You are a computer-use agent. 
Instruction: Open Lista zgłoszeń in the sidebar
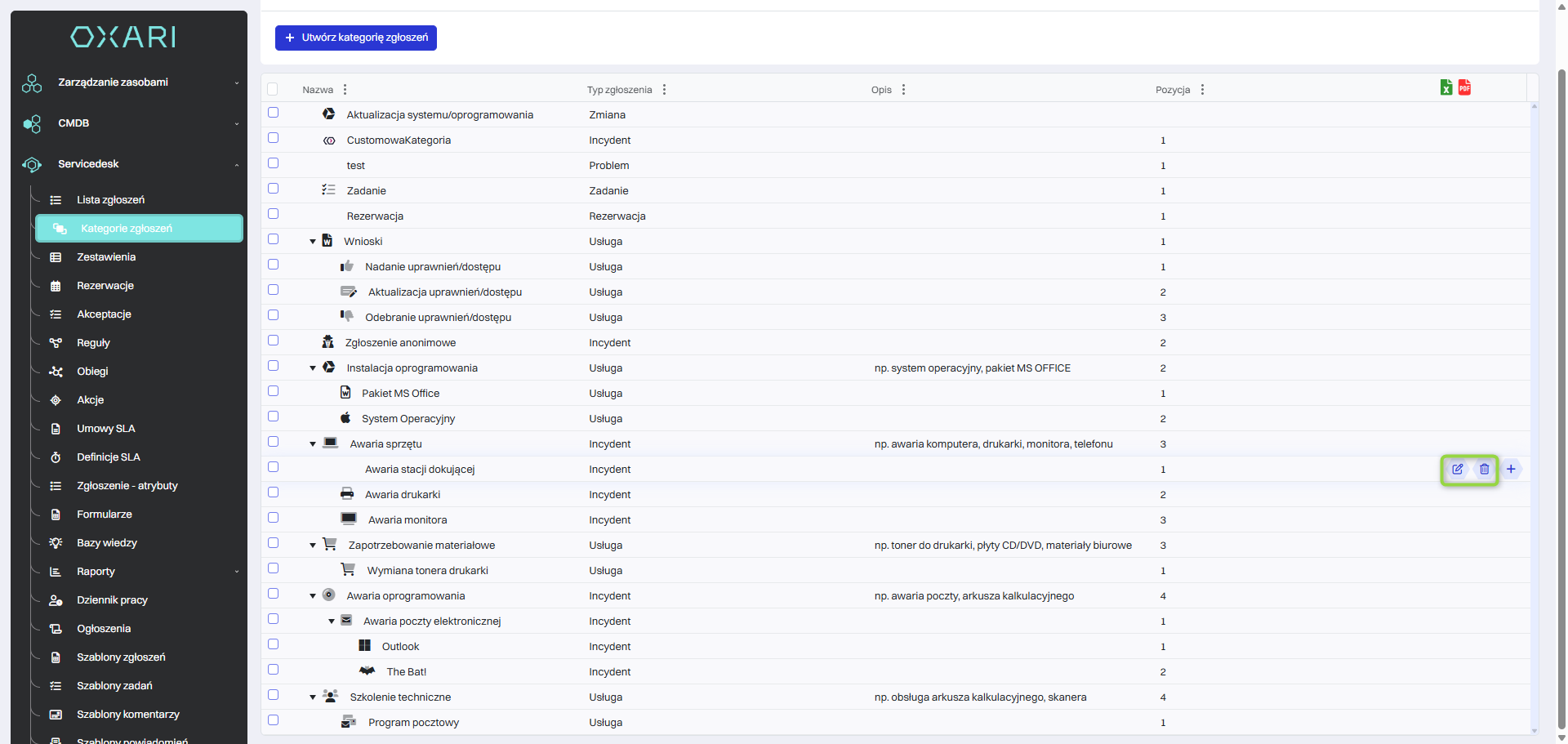point(110,200)
